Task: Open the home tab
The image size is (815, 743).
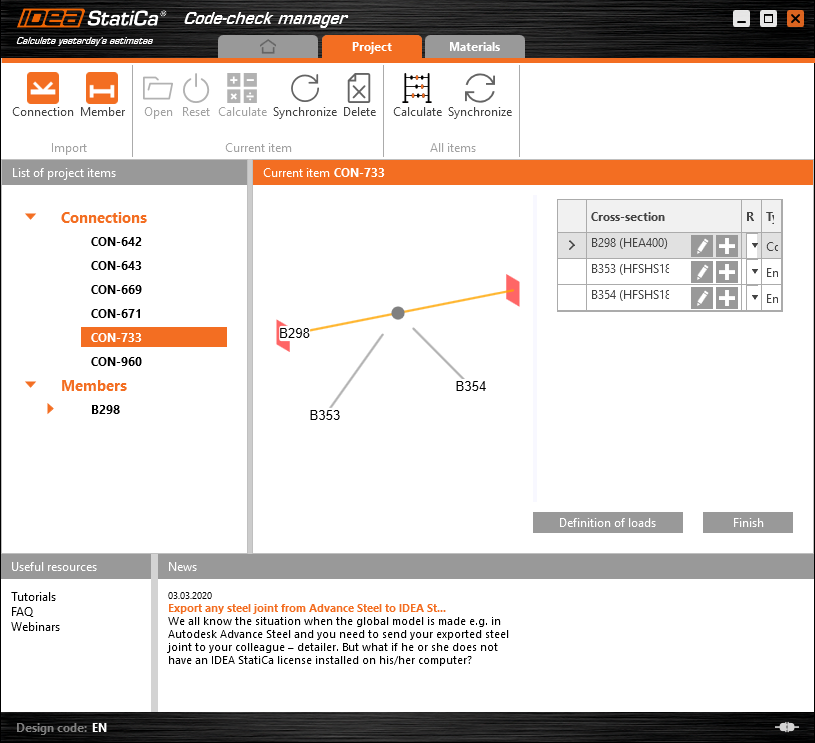Action: click(x=267, y=46)
